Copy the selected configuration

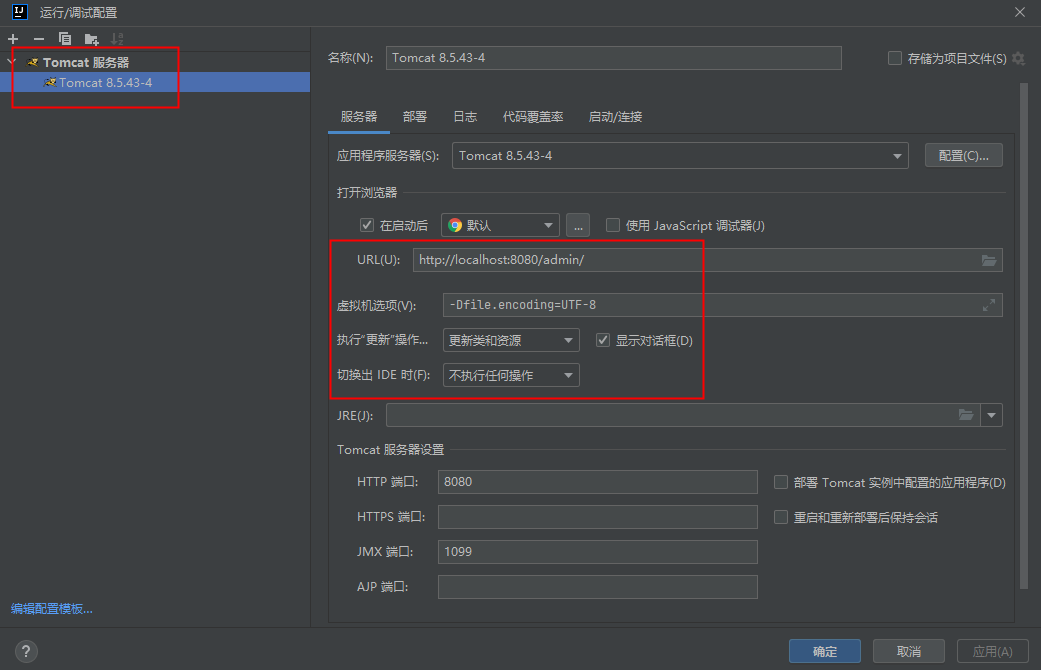pos(65,39)
